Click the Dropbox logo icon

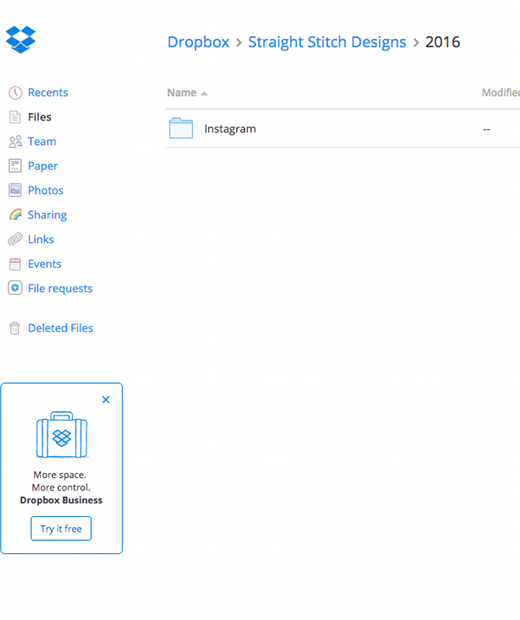[21, 40]
